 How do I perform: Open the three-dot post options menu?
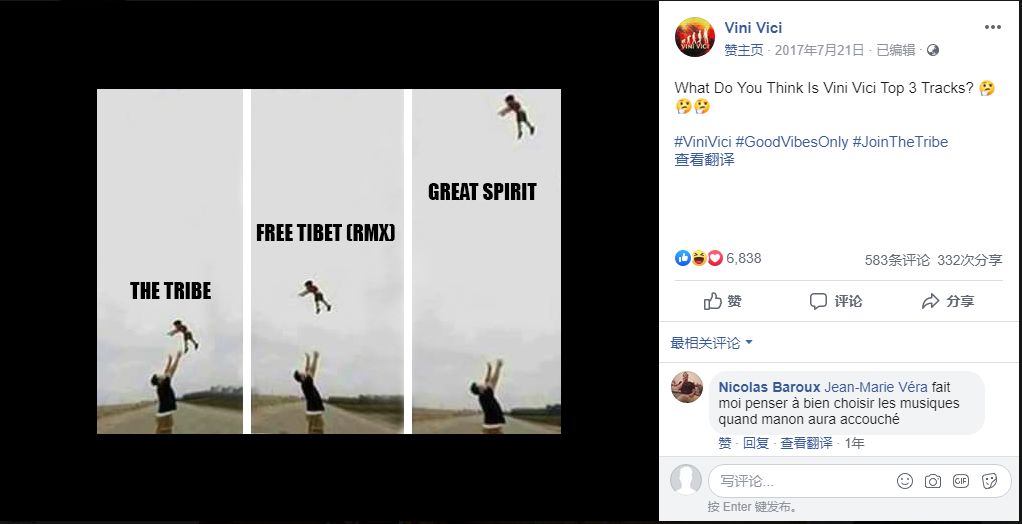click(x=992, y=27)
